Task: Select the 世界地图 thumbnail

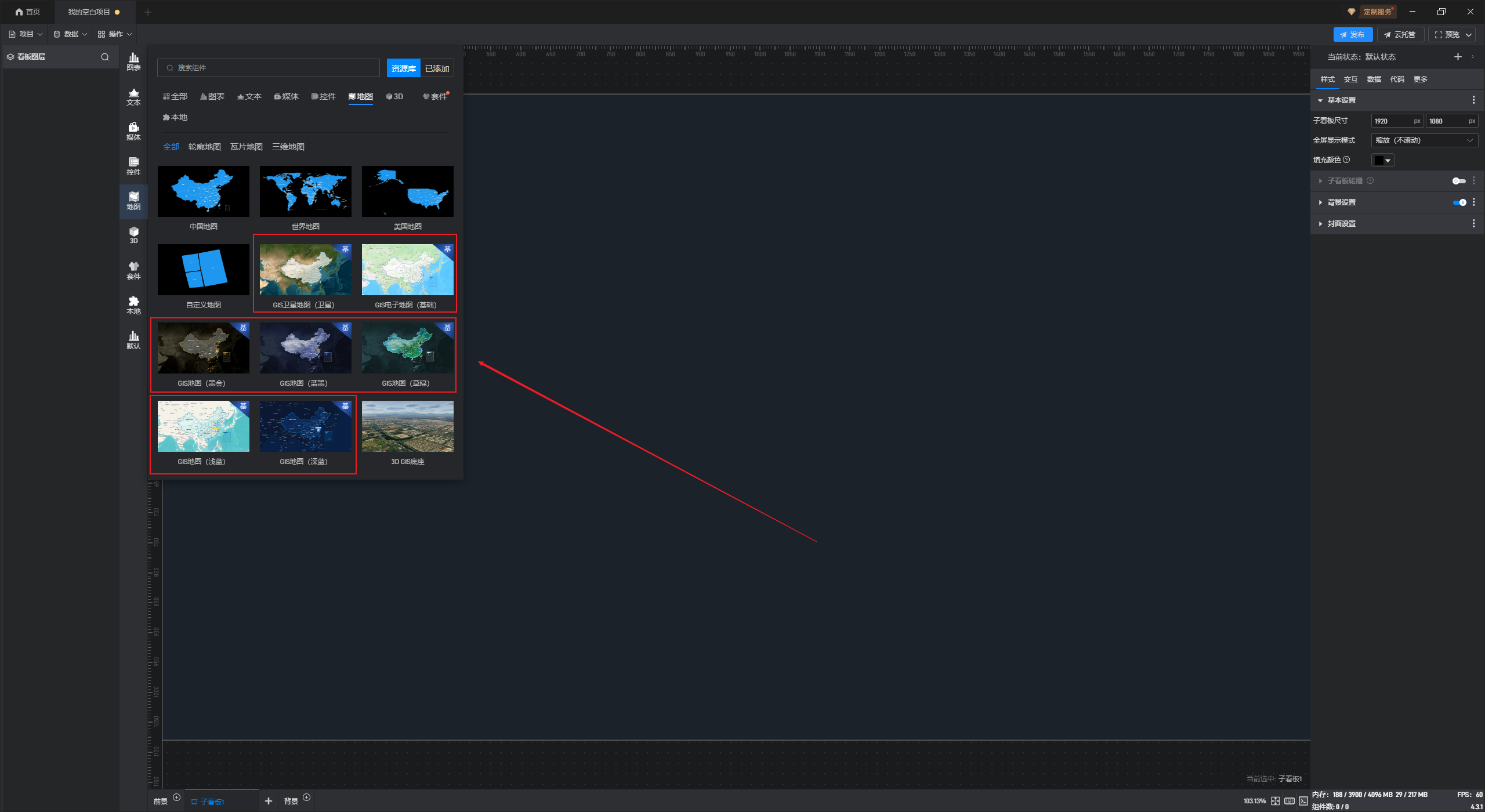Action: click(x=305, y=192)
